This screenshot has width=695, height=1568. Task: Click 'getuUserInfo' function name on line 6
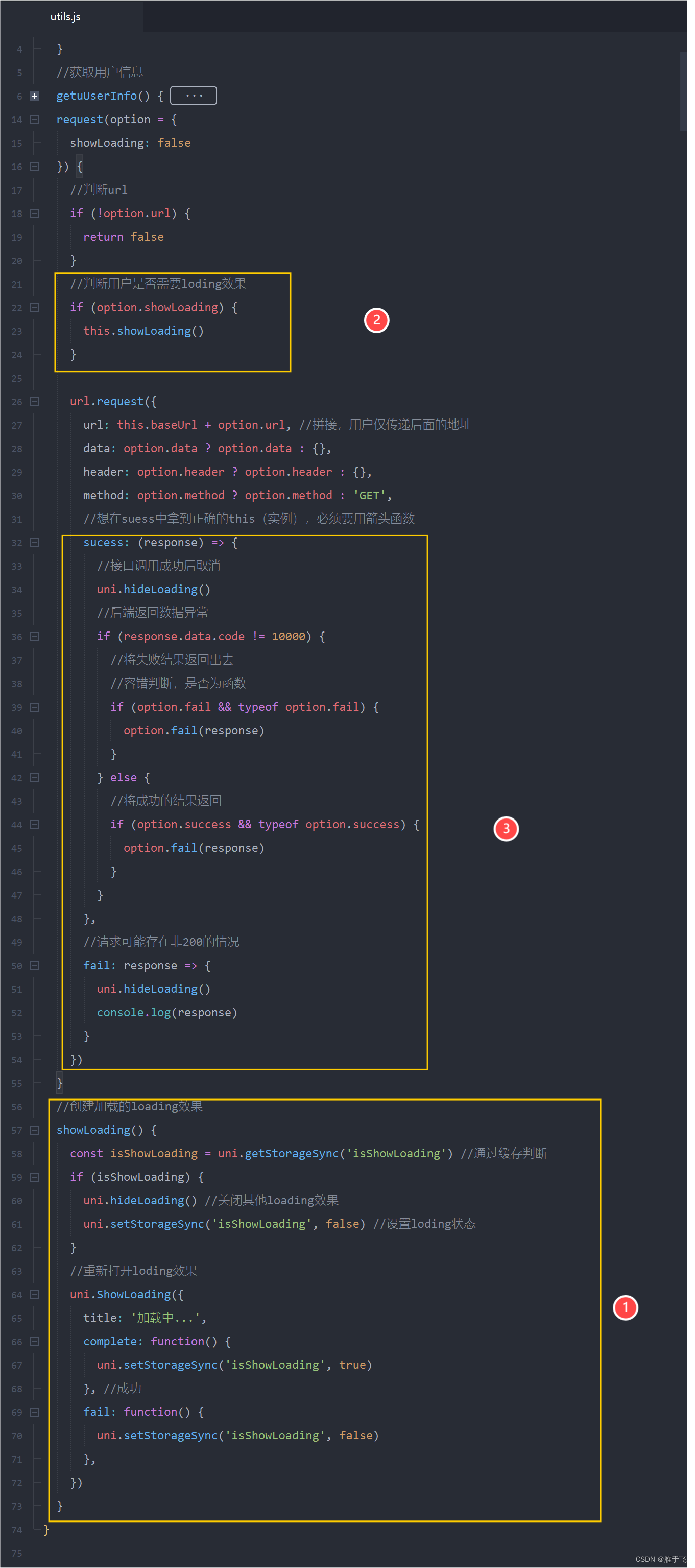[98, 97]
